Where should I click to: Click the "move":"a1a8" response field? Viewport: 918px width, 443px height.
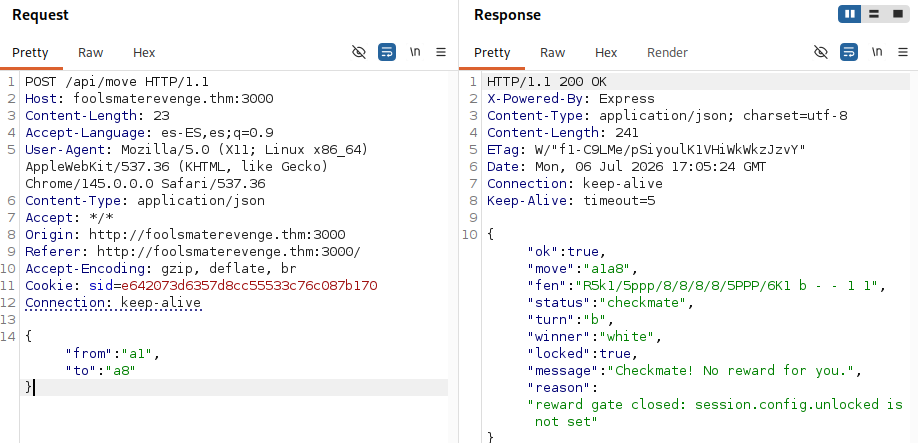(x=583, y=269)
